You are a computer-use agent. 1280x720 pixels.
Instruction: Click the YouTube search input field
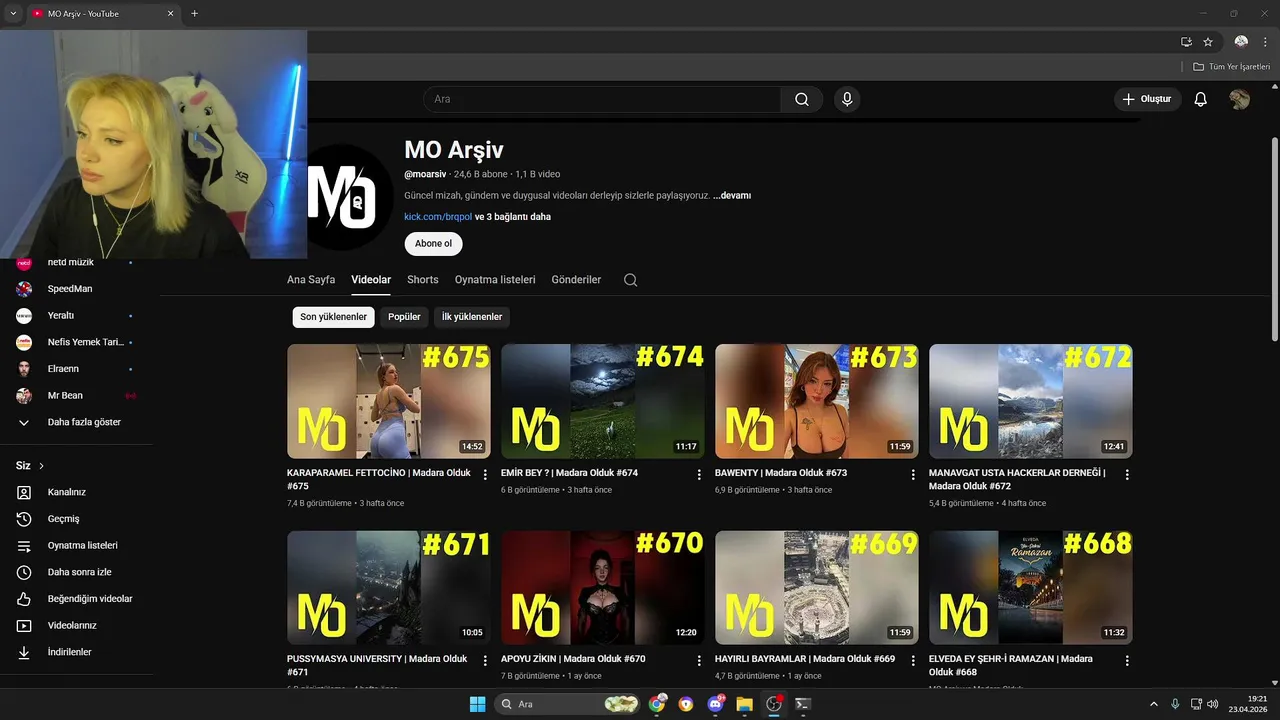tap(603, 99)
